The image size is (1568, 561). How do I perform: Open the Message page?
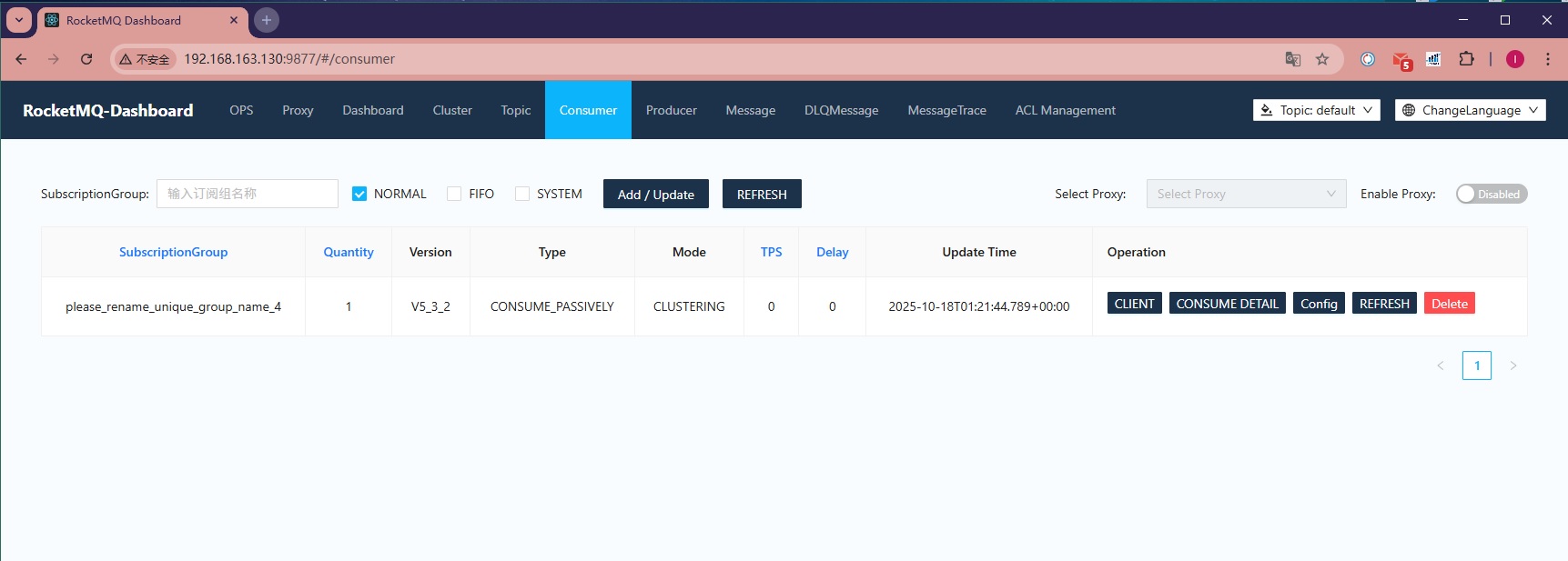click(x=751, y=110)
